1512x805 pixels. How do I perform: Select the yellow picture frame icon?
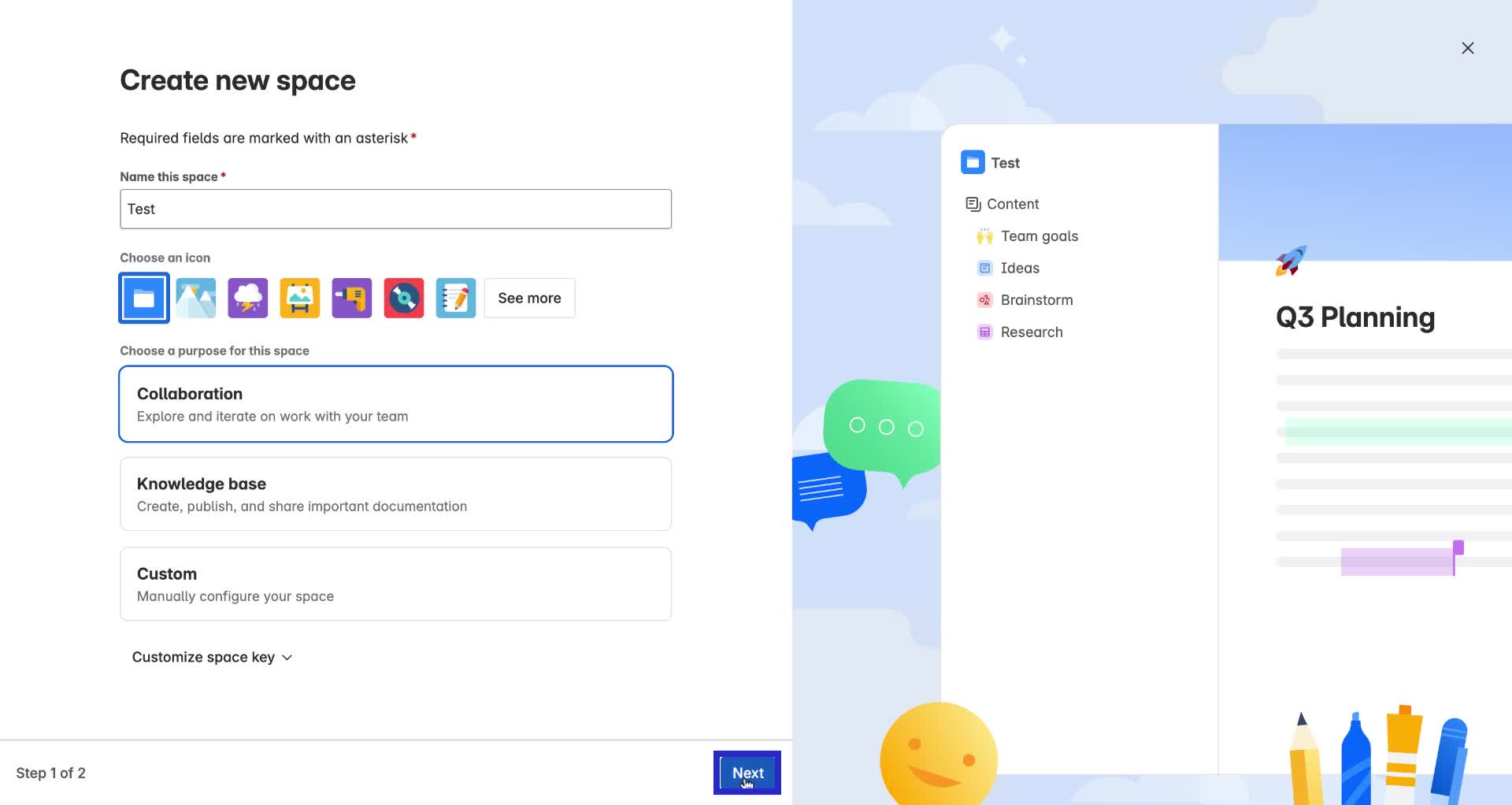(299, 298)
